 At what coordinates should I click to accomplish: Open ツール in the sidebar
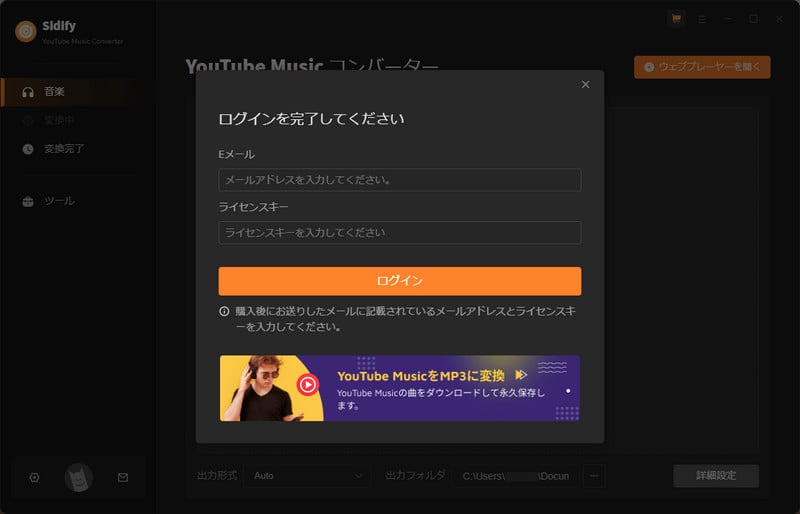point(59,201)
